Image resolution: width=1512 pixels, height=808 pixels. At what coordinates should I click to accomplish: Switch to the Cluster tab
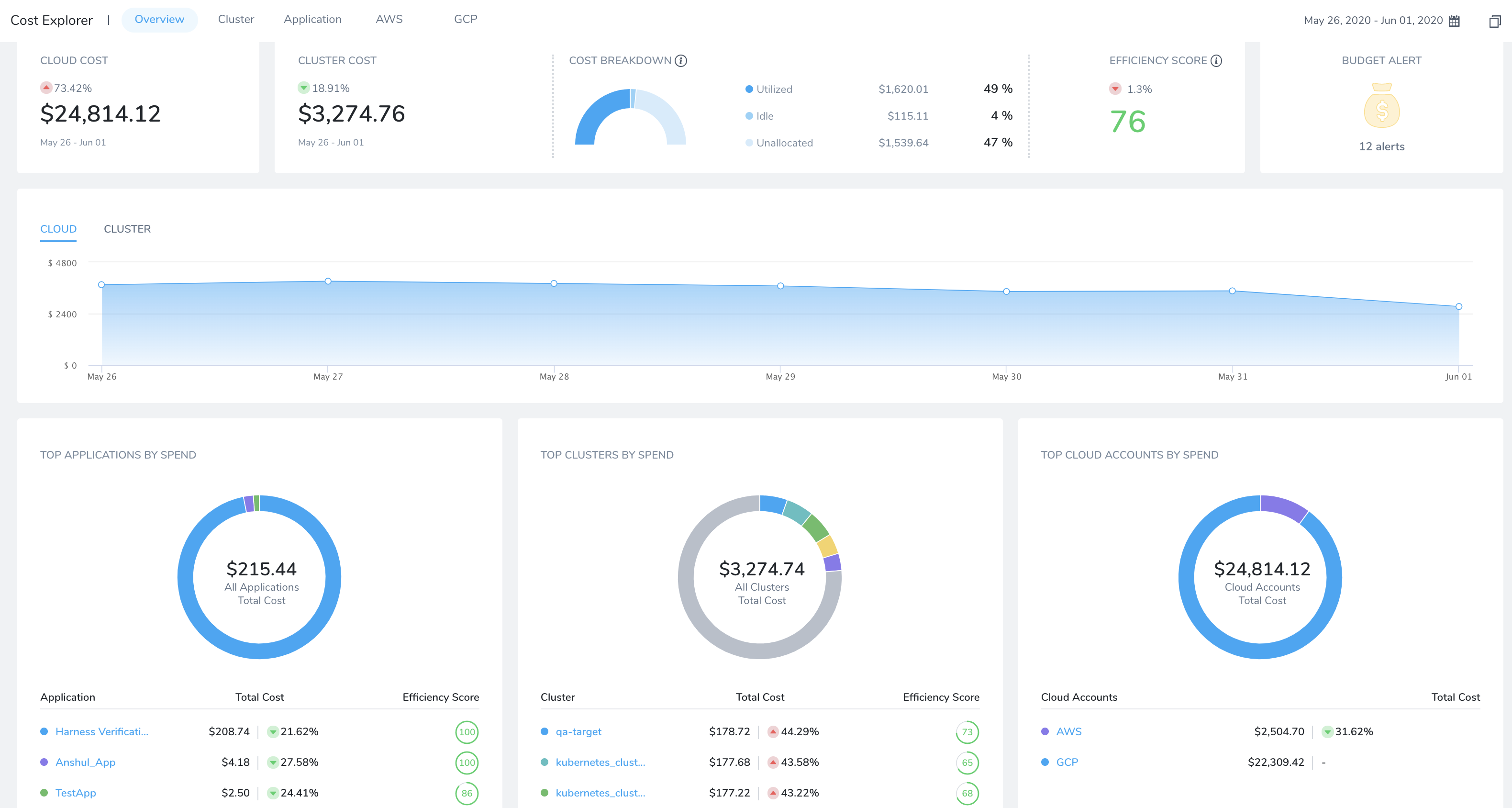point(236,19)
